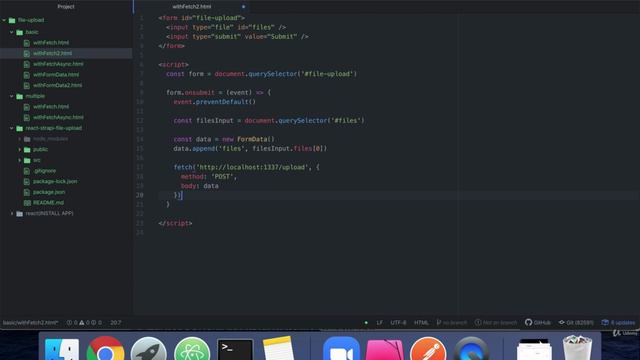
Task: Click file icon of withFetch.html in basic
Action: (x=27, y=42)
